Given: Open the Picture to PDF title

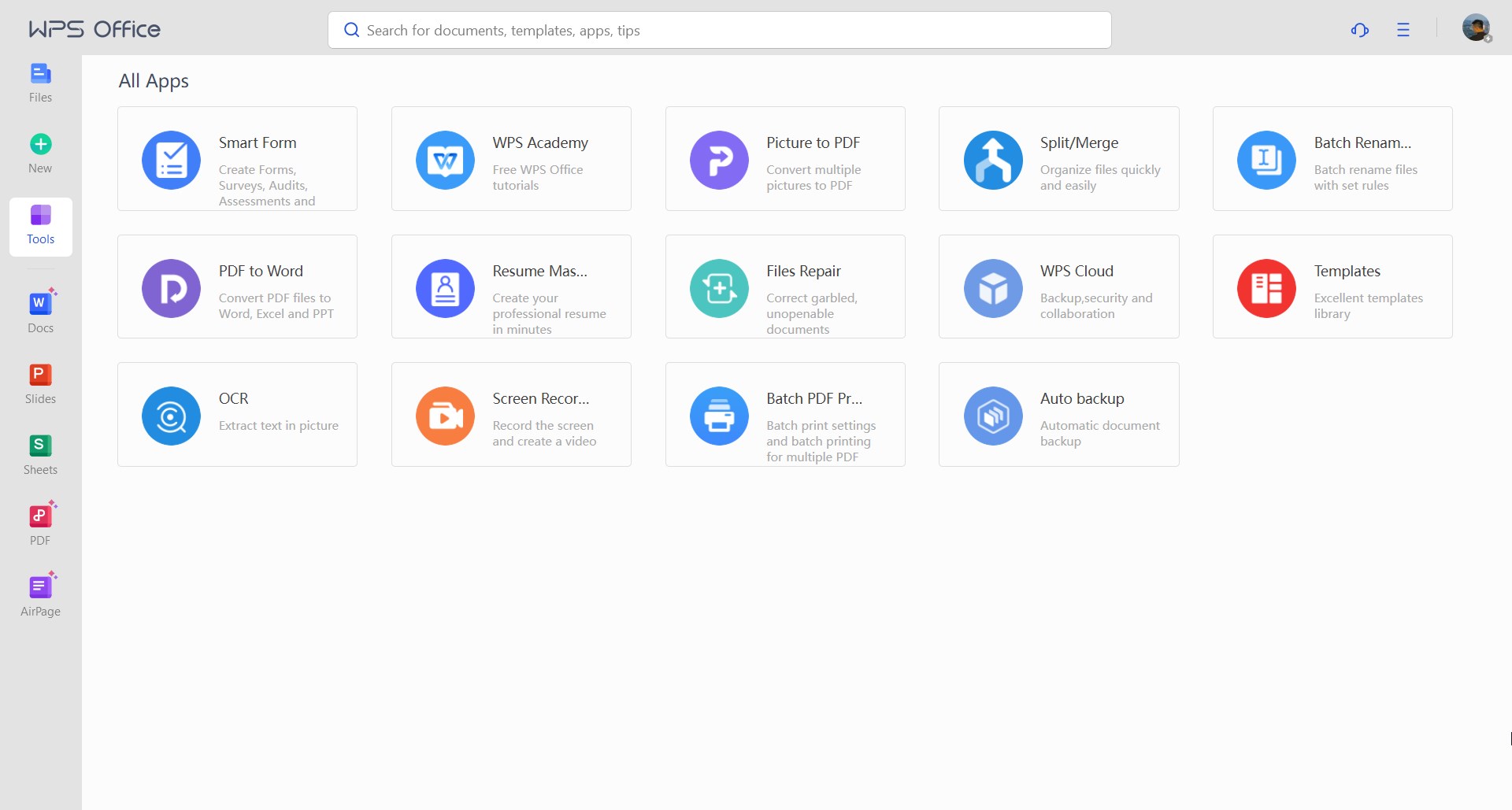Looking at the screenshot, I should pos(813,142).
